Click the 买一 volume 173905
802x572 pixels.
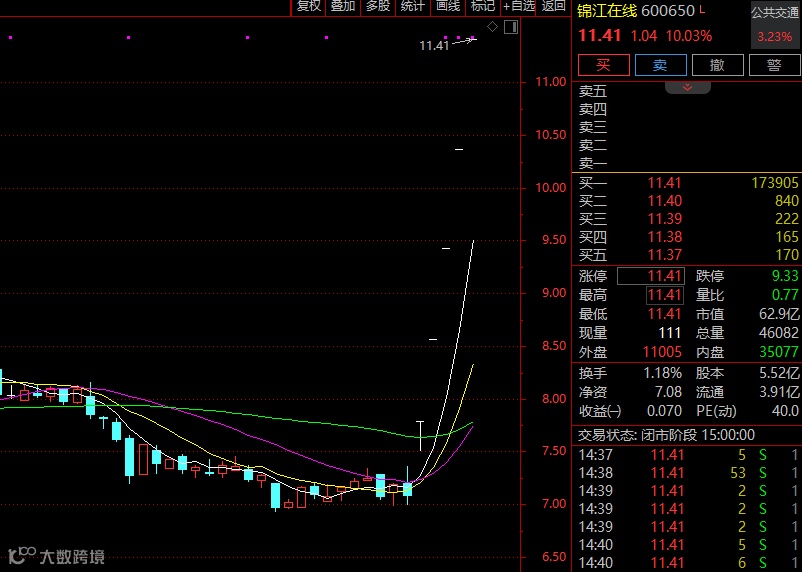pyautogui.click(x=774, y=183)
